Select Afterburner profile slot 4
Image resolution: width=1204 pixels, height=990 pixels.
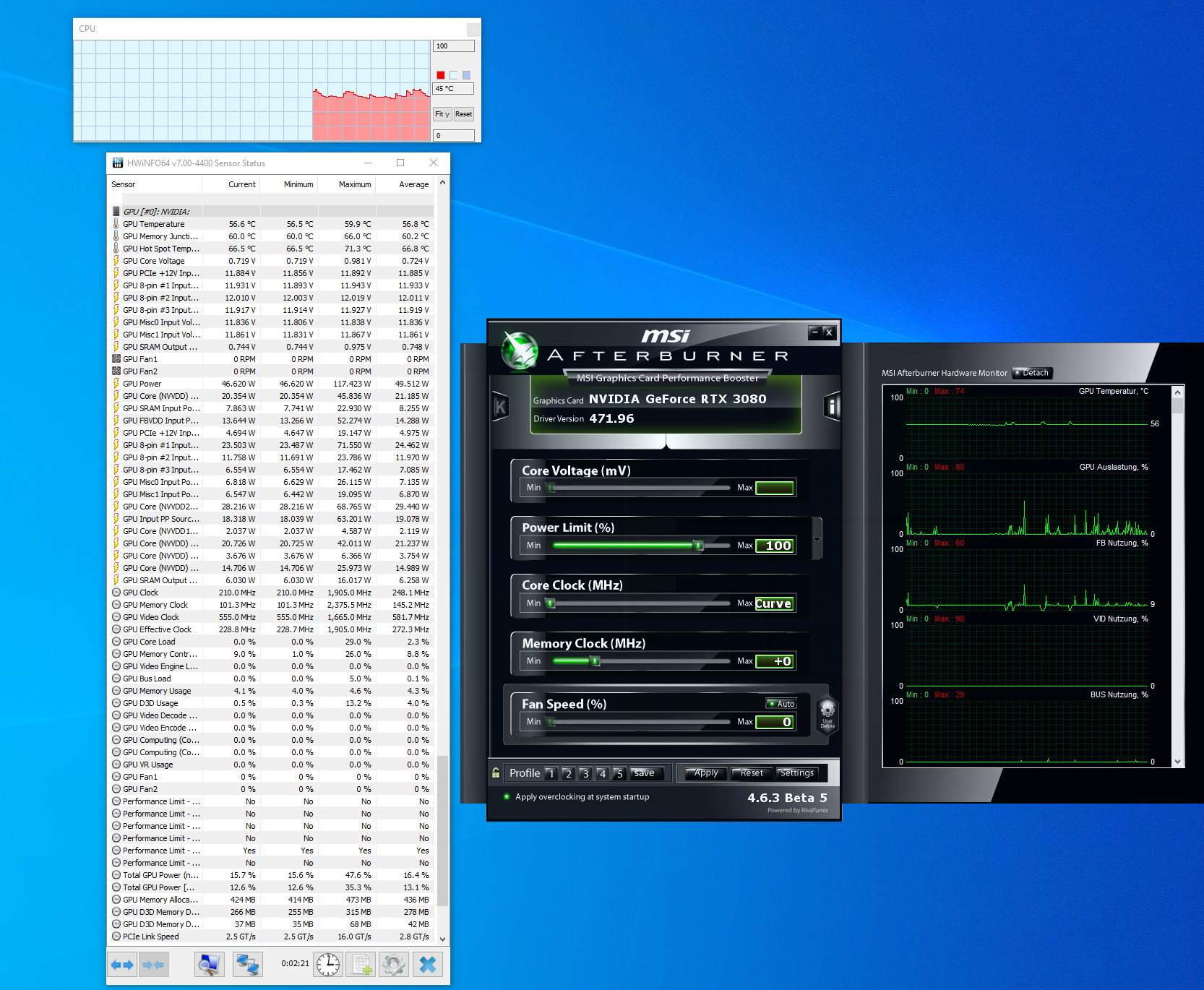pos(602,773)
